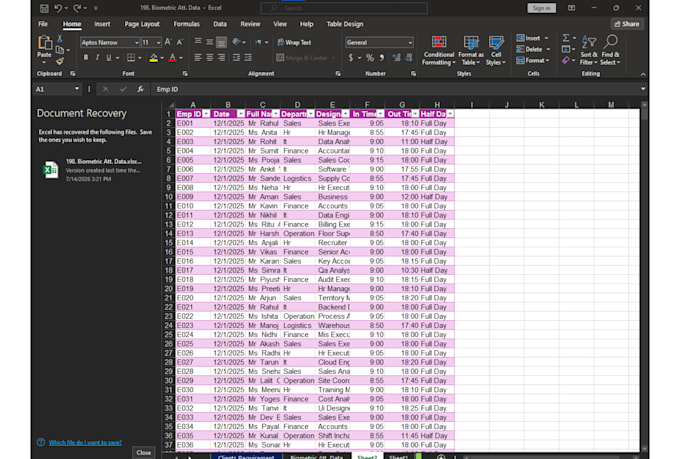Click the red font color swatch
Screen dimensions: 680x459
pos(173,58)
